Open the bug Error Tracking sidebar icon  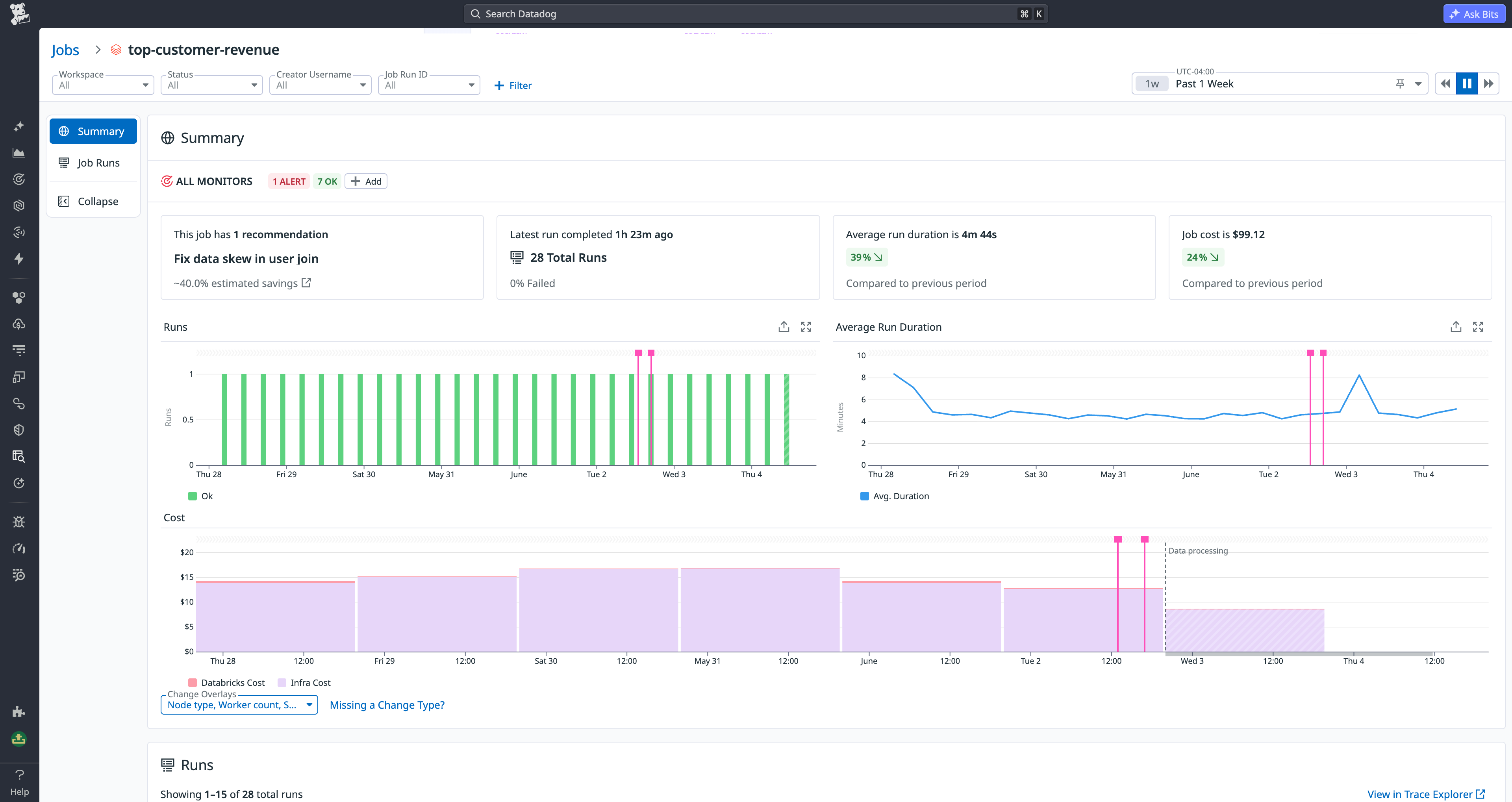[19, 522]
